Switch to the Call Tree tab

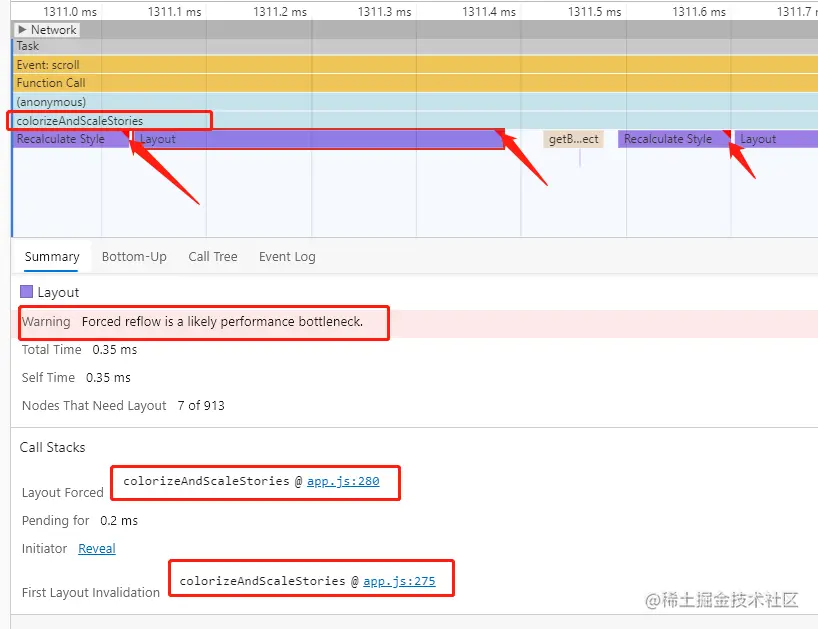pos(213,257)
